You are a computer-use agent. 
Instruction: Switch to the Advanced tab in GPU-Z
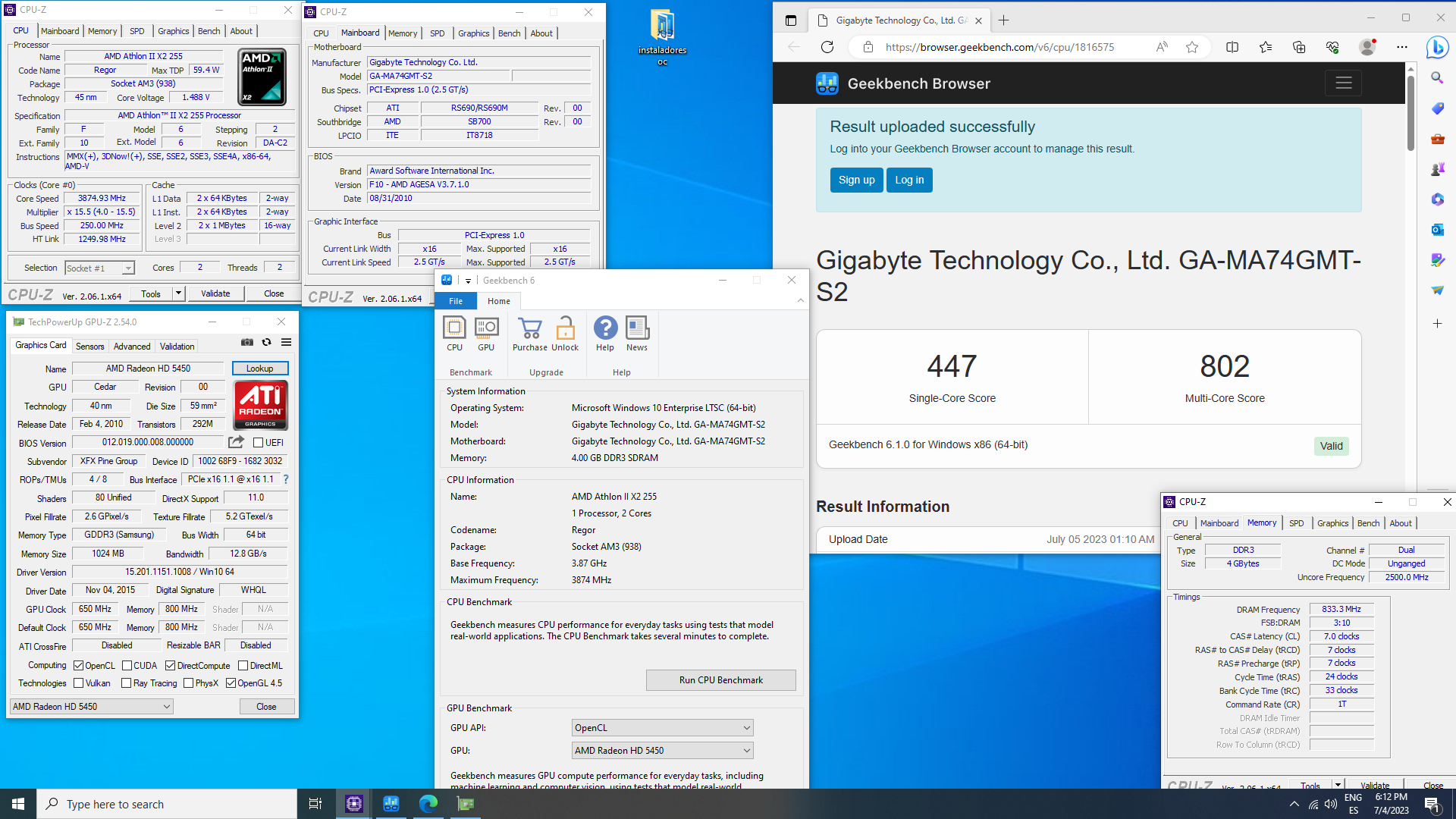click(132, 347)
